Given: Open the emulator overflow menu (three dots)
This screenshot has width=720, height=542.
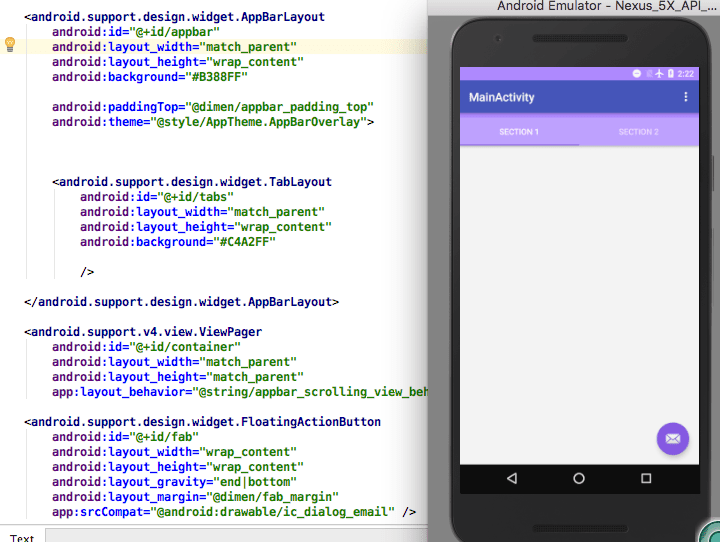Looking at the screenshot, I should coord(686,97).
